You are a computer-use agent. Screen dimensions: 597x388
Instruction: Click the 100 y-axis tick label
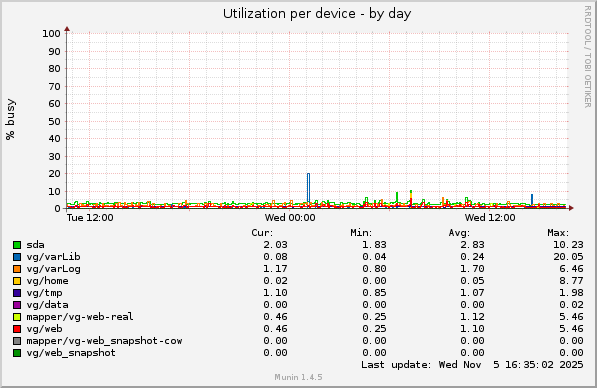51,34
